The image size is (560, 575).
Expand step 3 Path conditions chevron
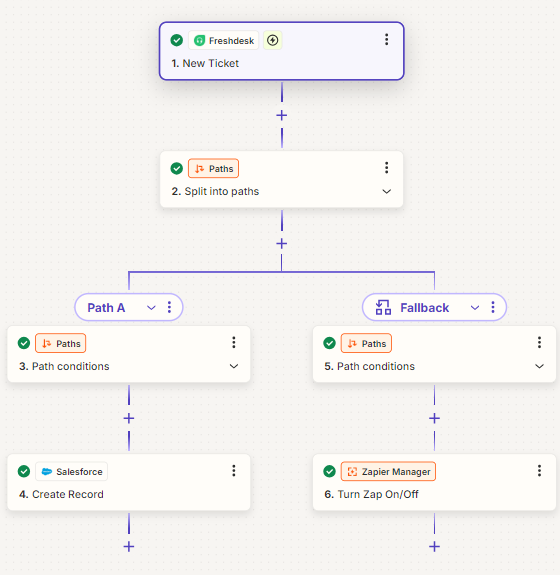click(234, 366)
